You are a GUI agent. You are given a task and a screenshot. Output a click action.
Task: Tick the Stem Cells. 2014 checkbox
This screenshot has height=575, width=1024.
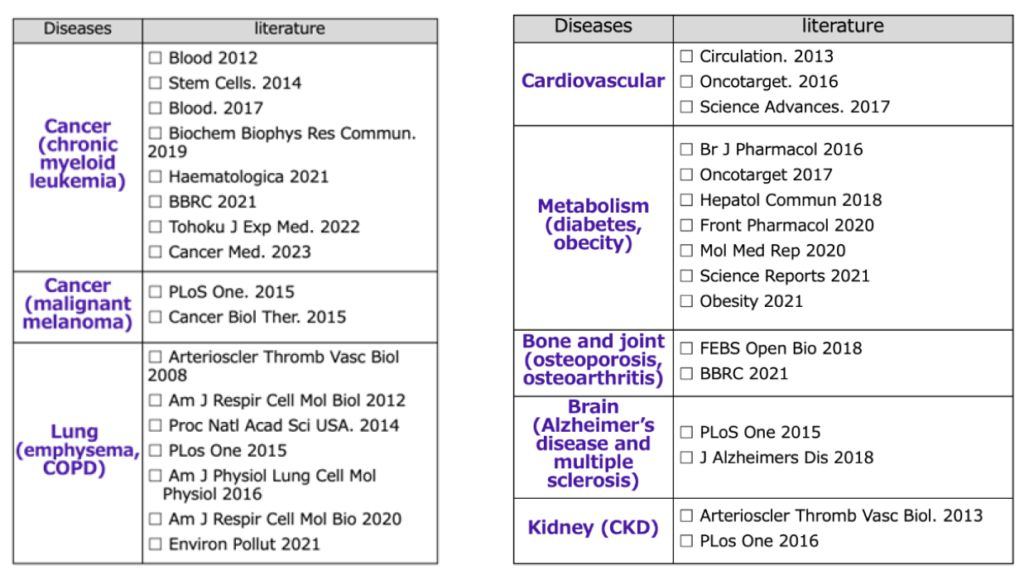point(155,84)
